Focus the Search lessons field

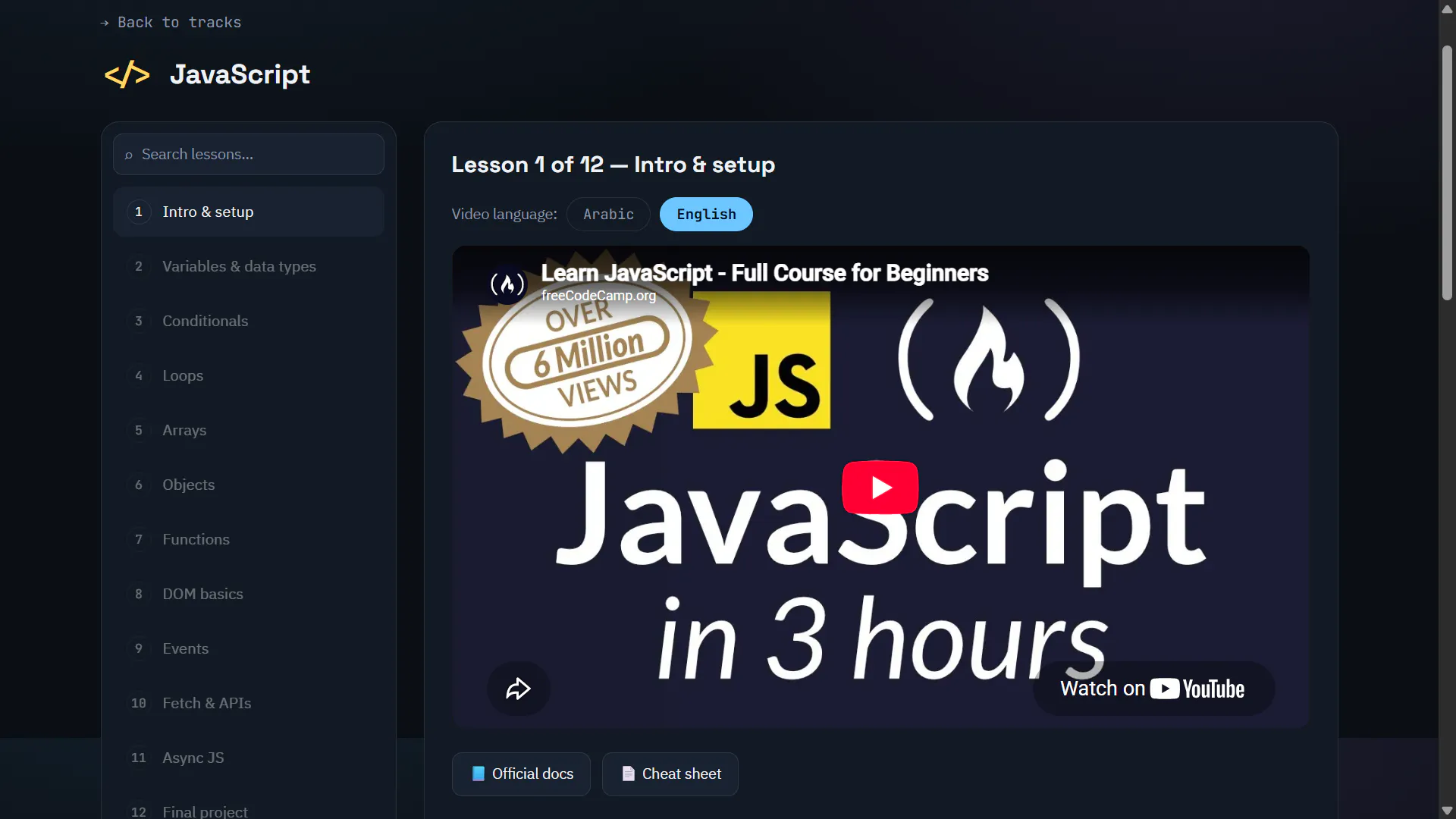click(249, 155)
